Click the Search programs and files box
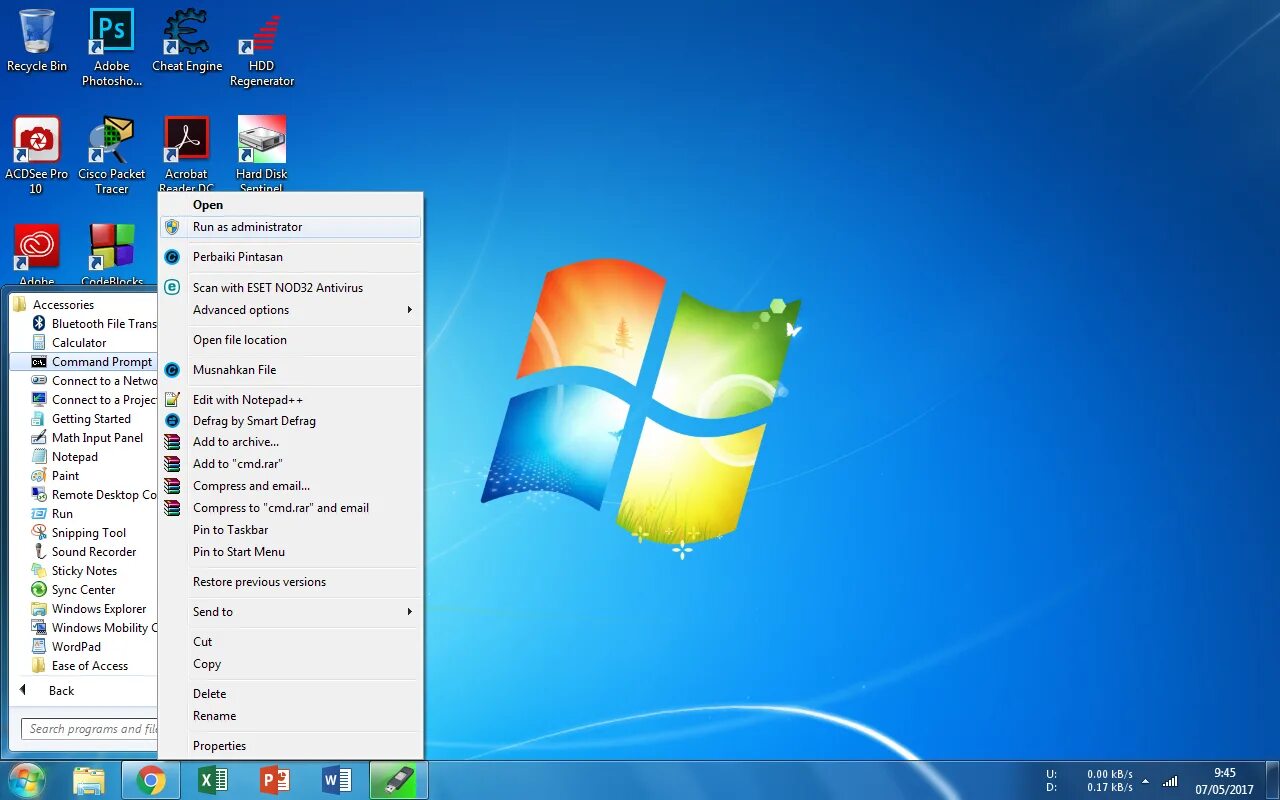 click(x=90, y=729)
